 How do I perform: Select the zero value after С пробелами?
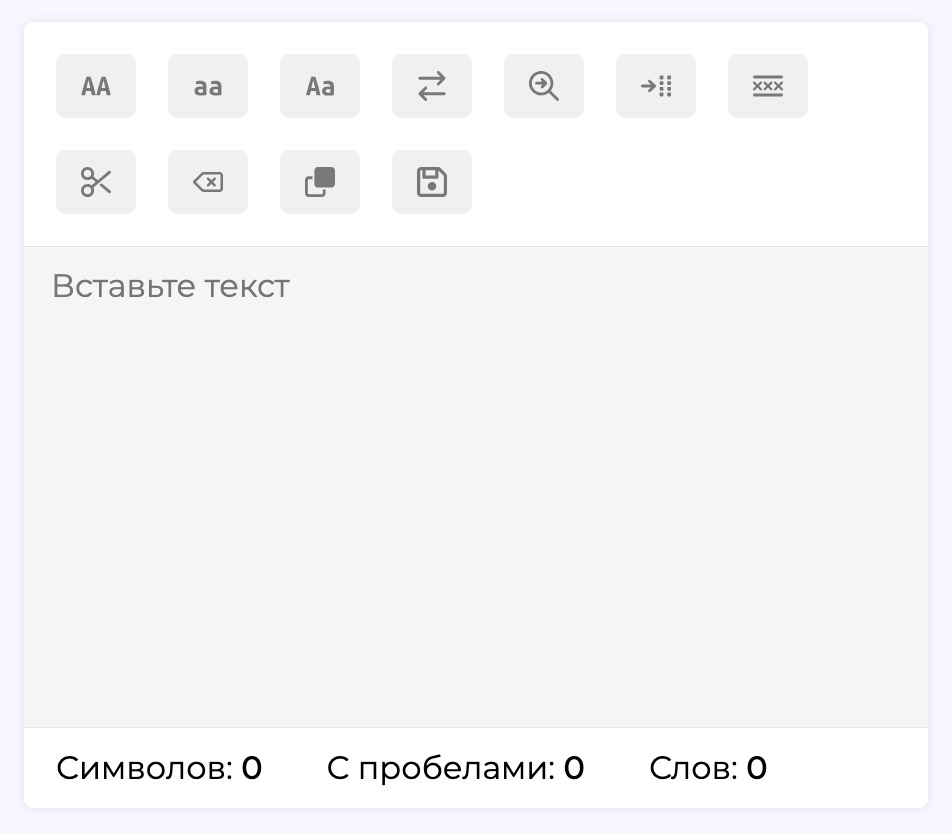(x=574, y=768)
